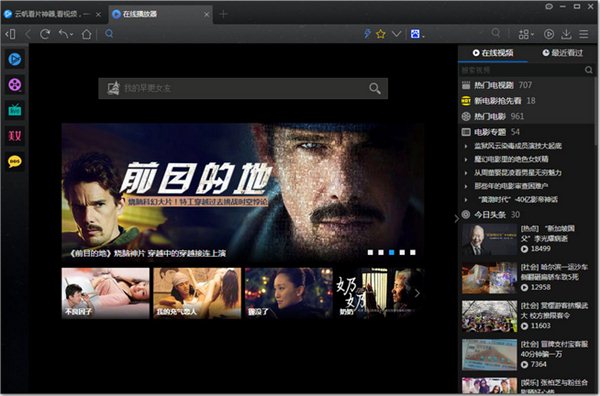Open the red 美女 sidebar icon
600x396 pixels.
pyautogui.click(x=15, y=135)
